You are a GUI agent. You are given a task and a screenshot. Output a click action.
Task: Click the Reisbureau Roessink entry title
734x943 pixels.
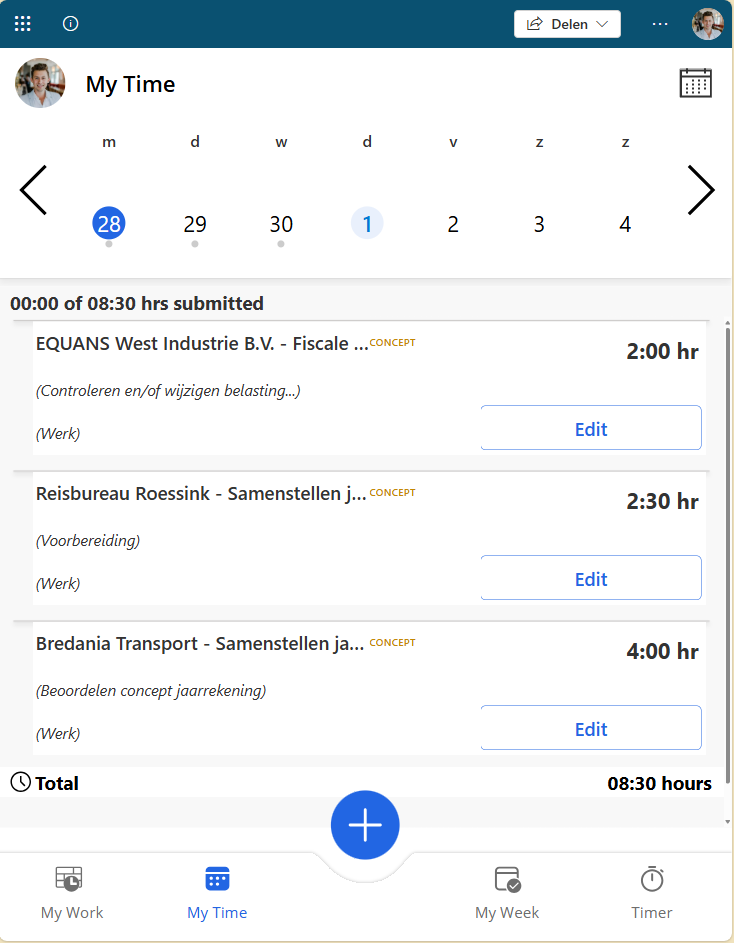201,494
